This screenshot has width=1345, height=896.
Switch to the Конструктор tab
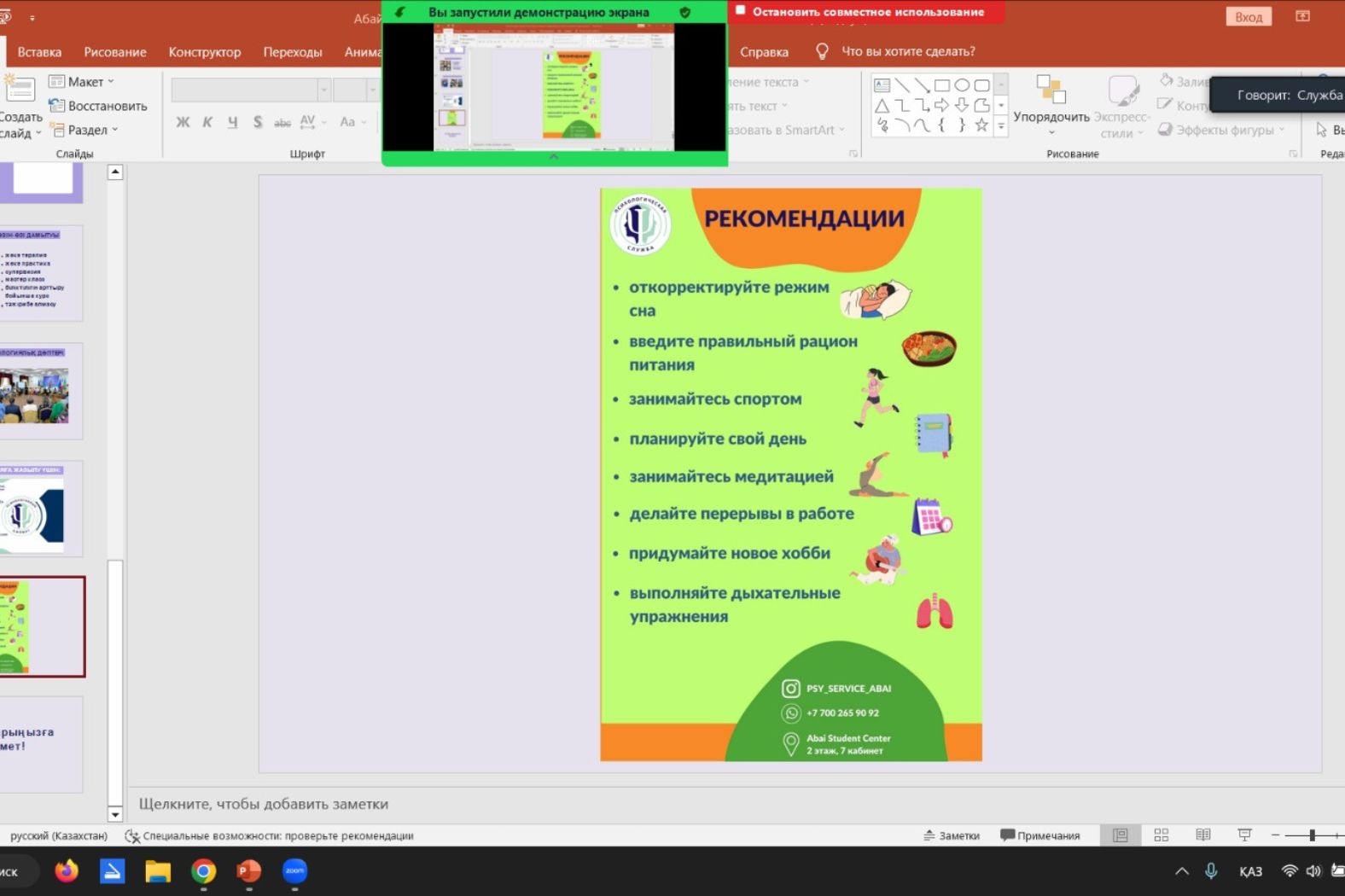(205, 52)
